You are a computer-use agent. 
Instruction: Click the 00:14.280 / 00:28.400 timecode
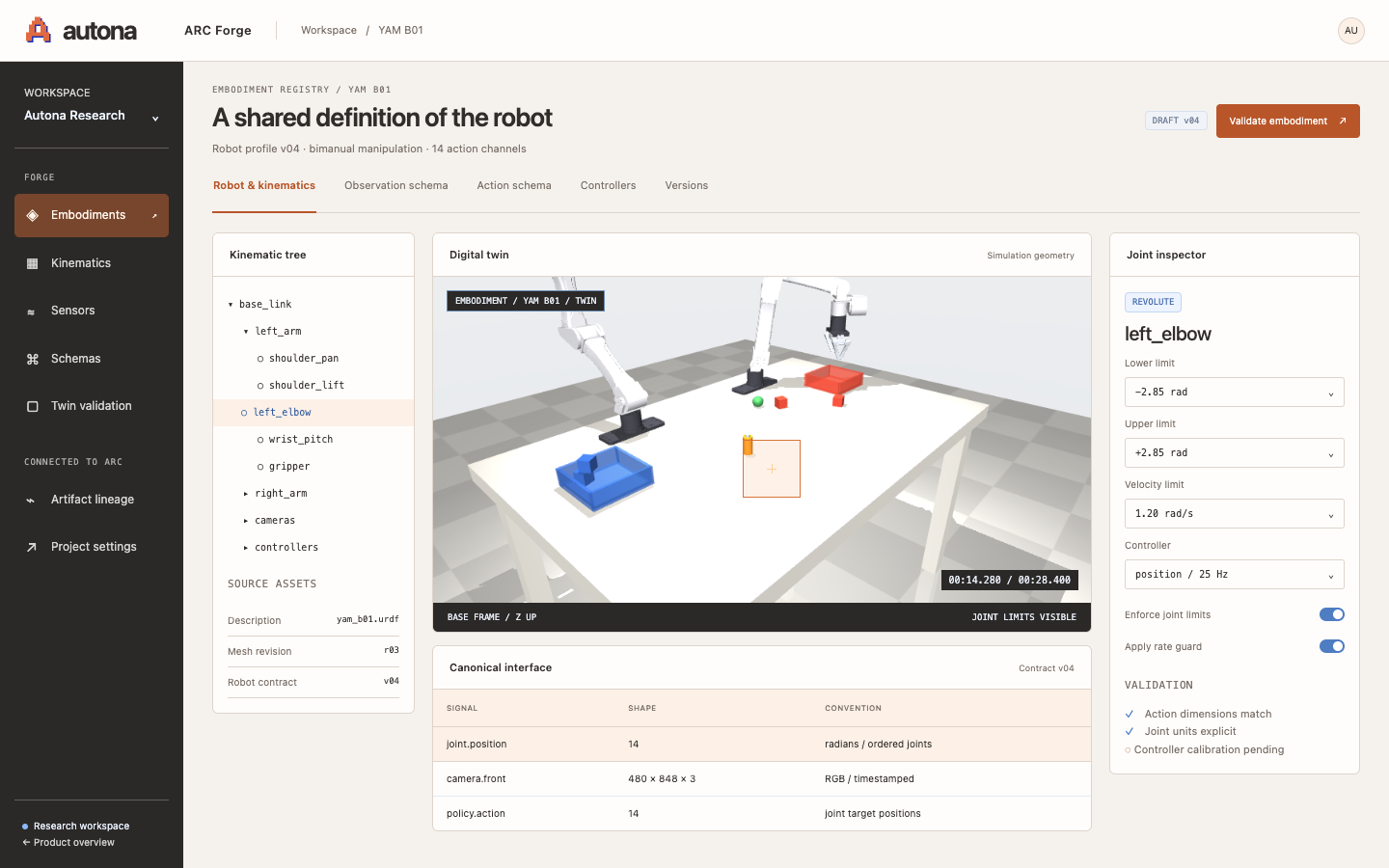[x=1009, y=580]
